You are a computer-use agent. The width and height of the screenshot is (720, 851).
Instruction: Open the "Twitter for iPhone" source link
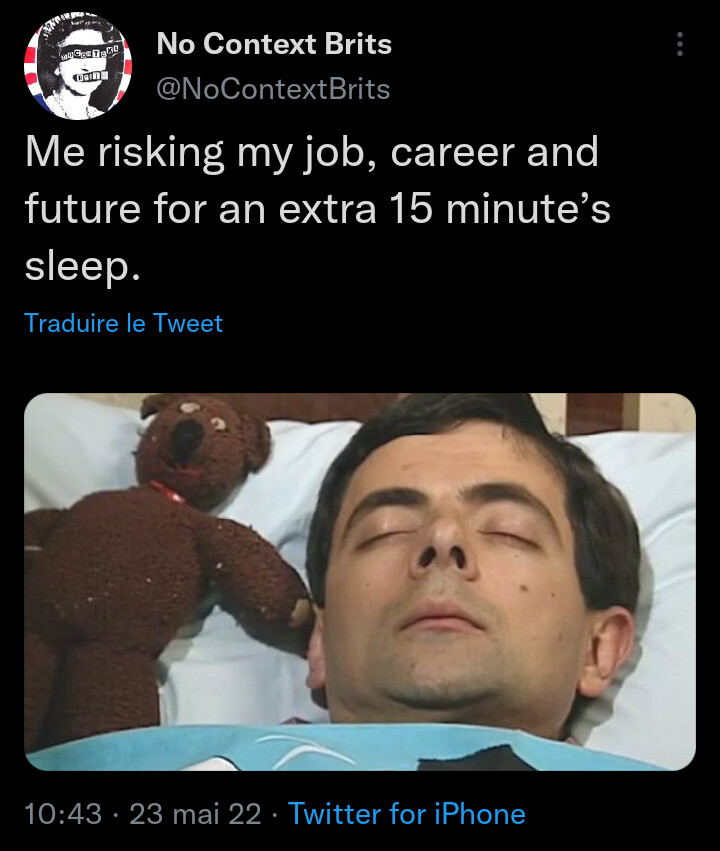pyautogui.click(x=406, y=813)
